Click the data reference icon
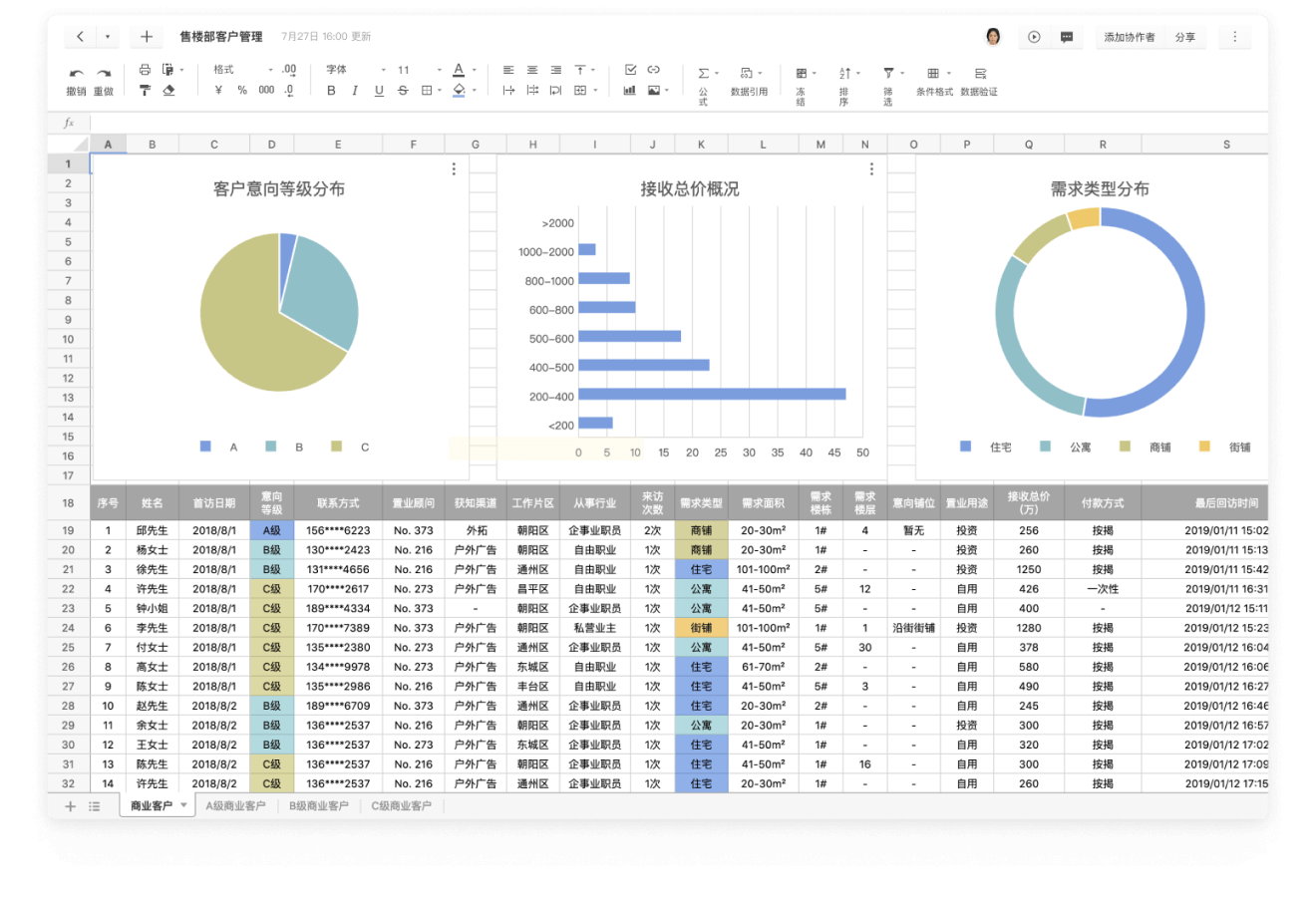 (746, 73)
